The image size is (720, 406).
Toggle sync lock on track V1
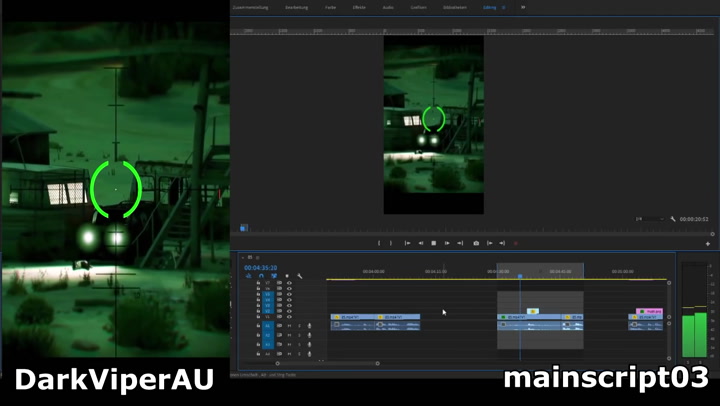pyautogui.click(x=279, y=317)
